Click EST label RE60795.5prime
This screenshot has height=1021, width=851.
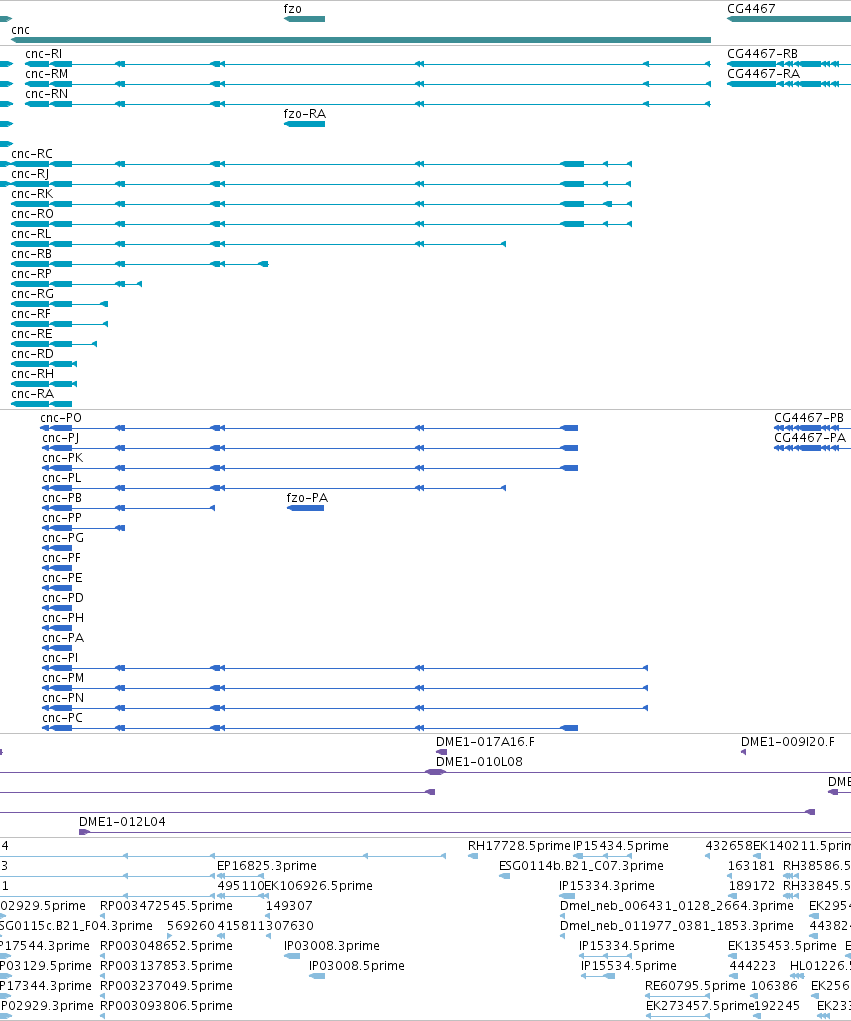695,986
